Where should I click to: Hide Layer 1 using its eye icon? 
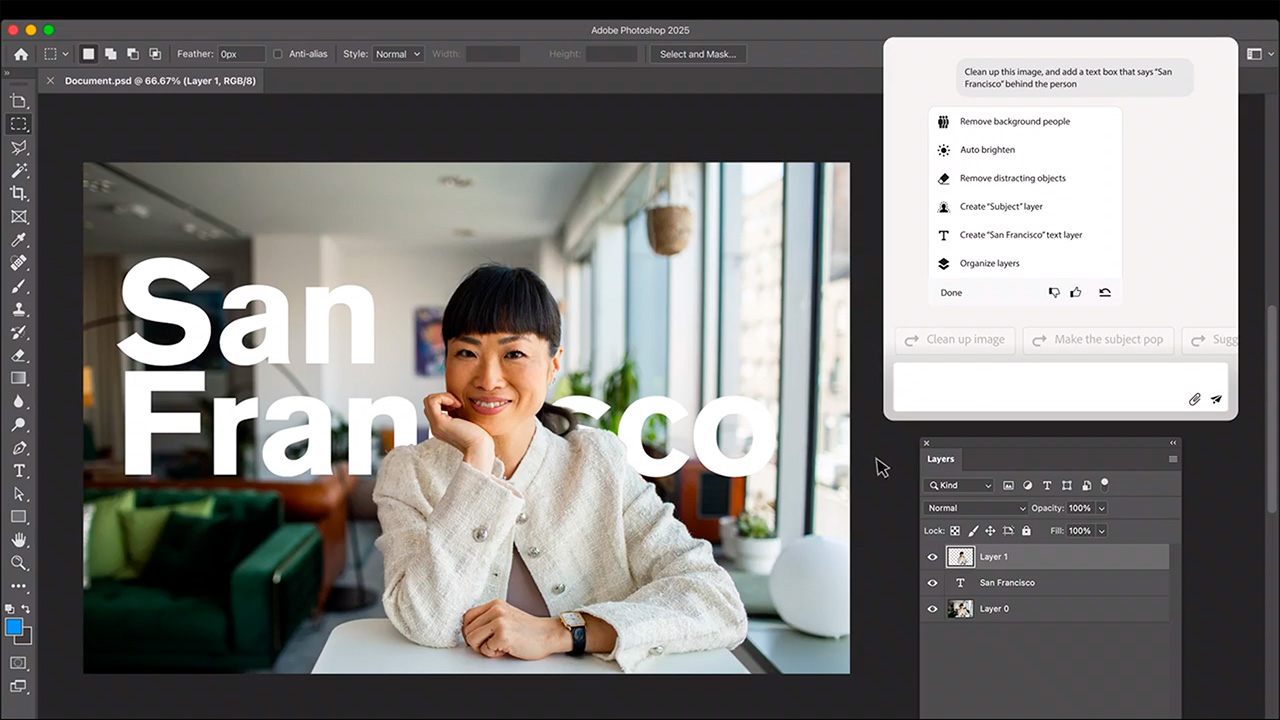point(933,557)
